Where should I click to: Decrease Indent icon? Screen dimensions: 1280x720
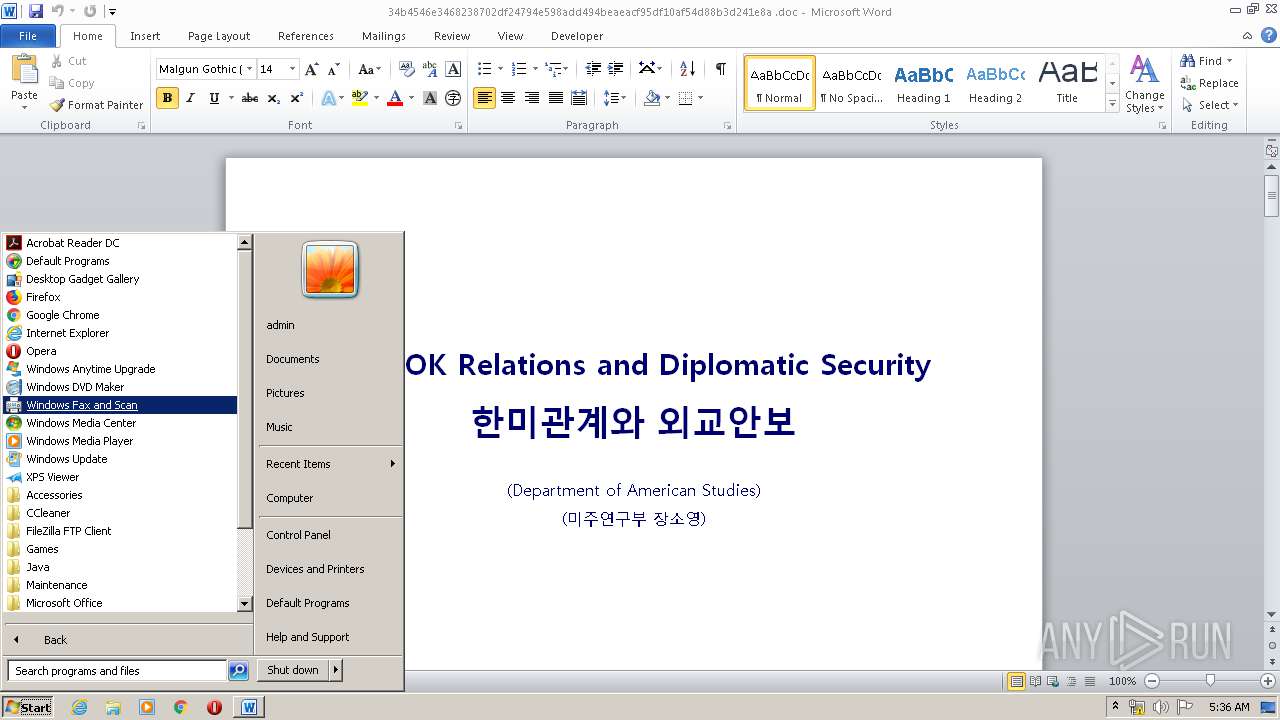coord(593,69)
